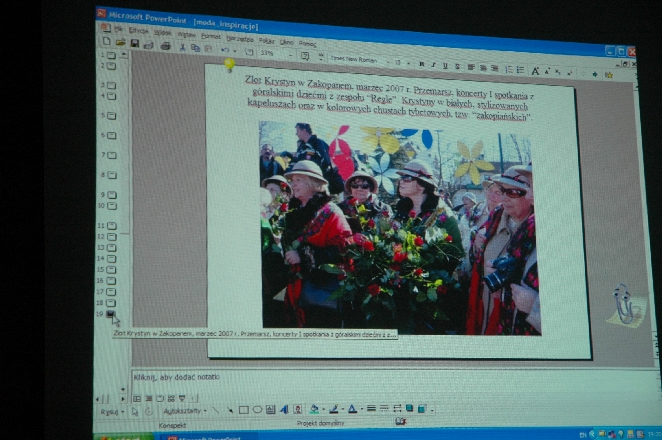Cut selection with the scissors icon
This screenshot has width=662, height=440.
182,47
